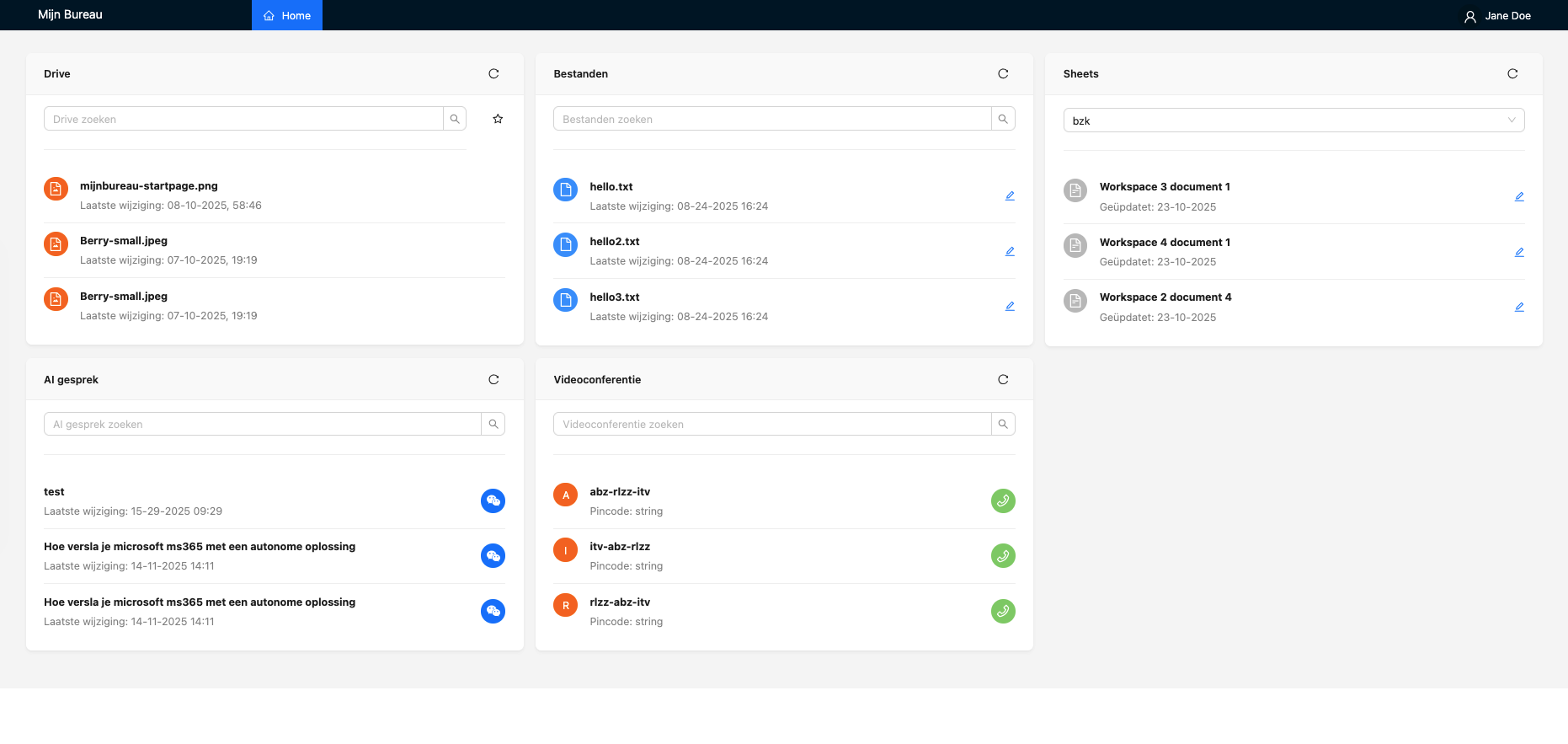This screenshot has height=744, width=1568.
Task: Focus the Bestanden zoeken search field
Action: coord(772,119)
